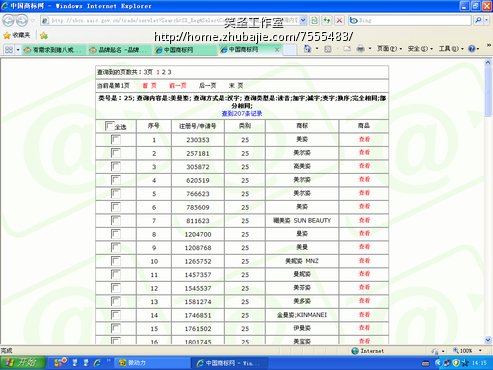The width and height of the screenshot is (493, 370).
Task: Toggle Compatibility View icon beside address bar
Action: point(314,20)
